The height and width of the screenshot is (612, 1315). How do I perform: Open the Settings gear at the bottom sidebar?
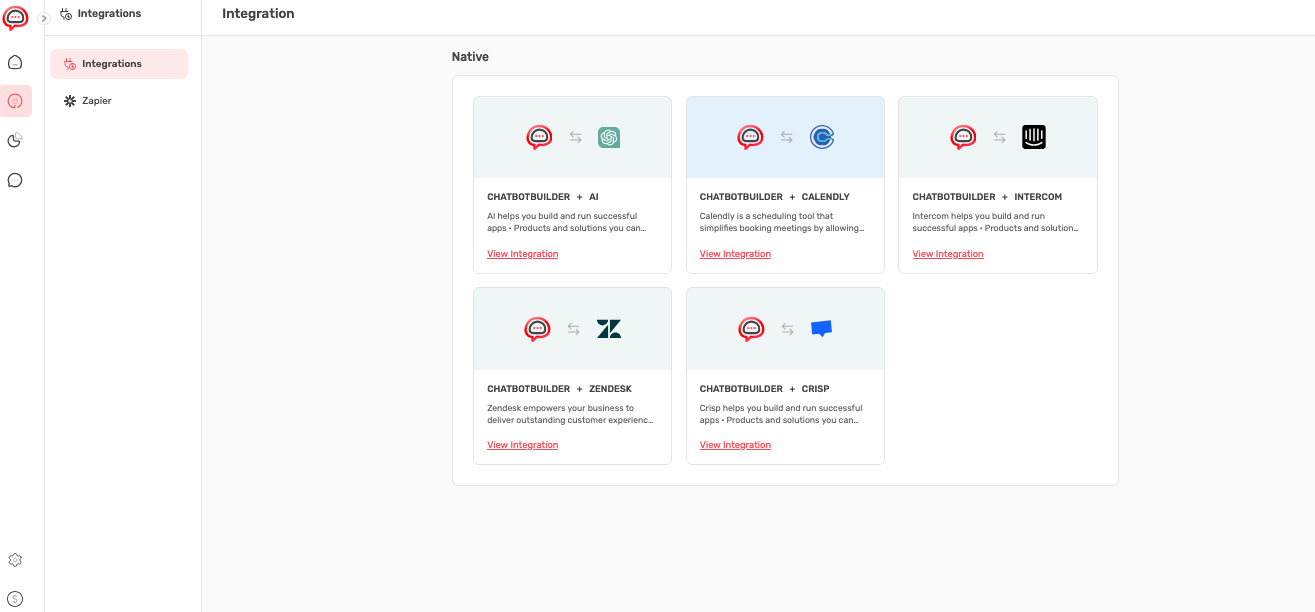(15, 560)
